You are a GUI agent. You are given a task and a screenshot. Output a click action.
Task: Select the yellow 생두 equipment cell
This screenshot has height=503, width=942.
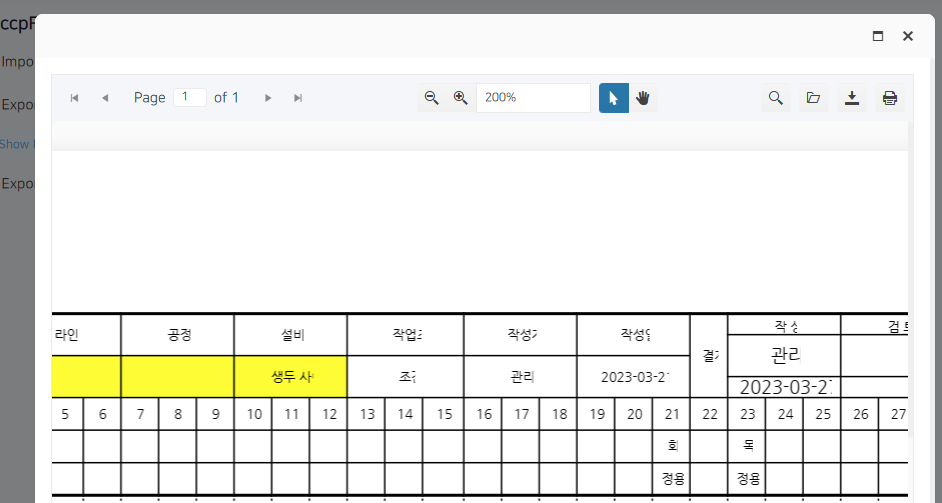click(x=291, y=377)
